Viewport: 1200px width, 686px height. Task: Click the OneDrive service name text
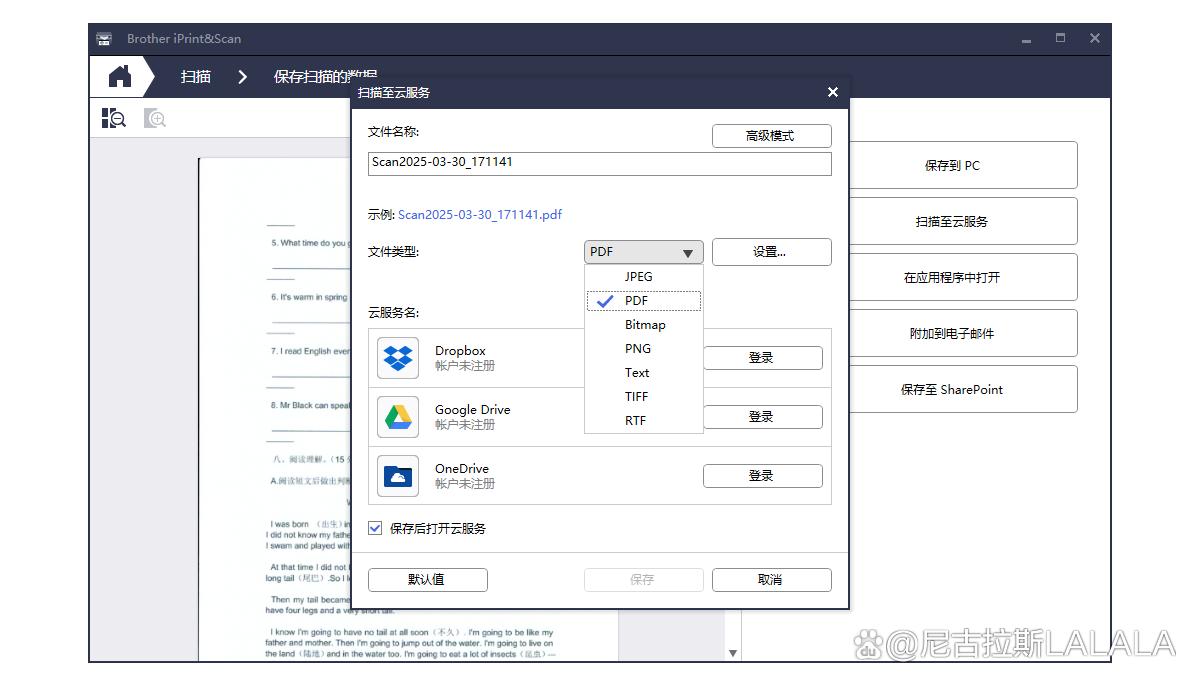[462, 469]
